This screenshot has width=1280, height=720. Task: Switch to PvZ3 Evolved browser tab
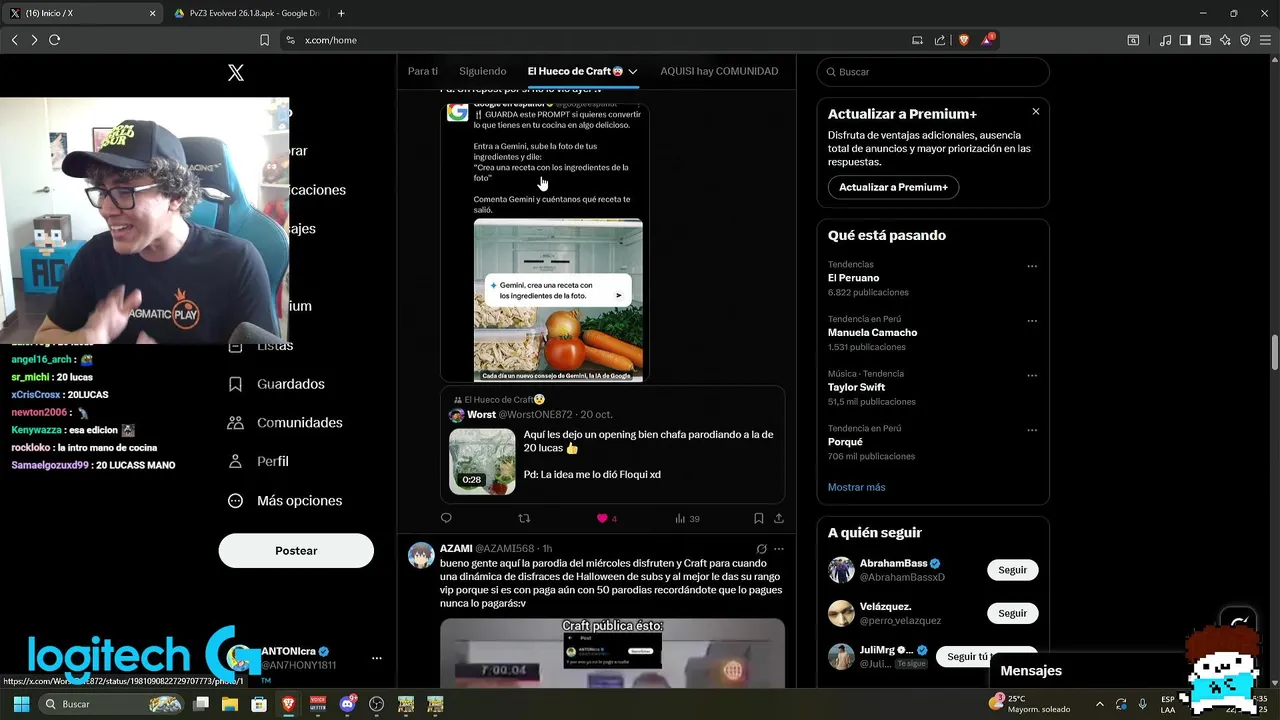coord(249,13)
